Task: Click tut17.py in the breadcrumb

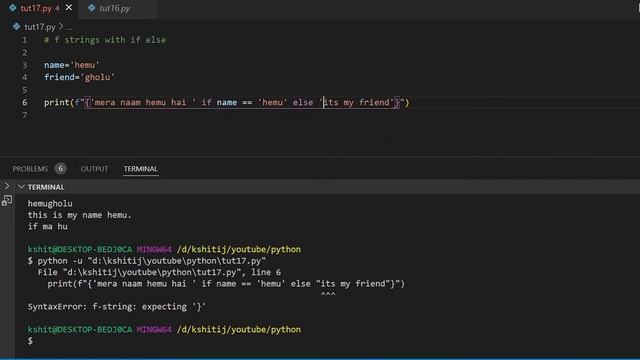Action: pyautogui.click(x=40, y=27)
